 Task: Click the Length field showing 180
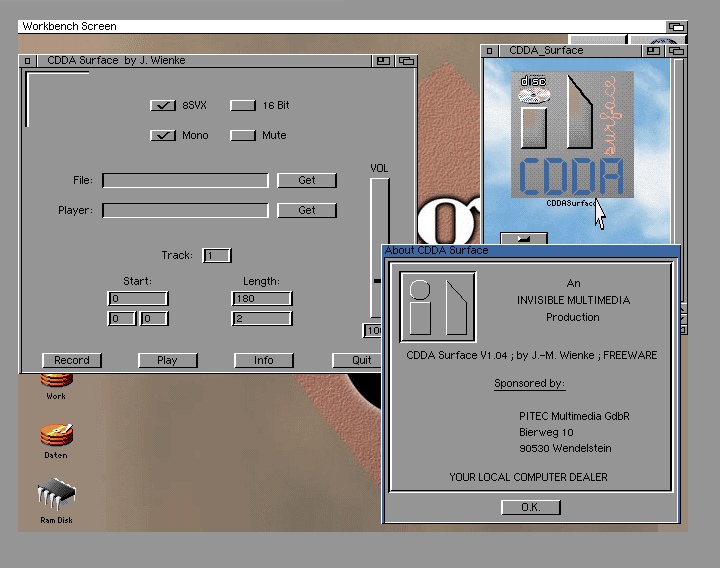coord(261,298)
